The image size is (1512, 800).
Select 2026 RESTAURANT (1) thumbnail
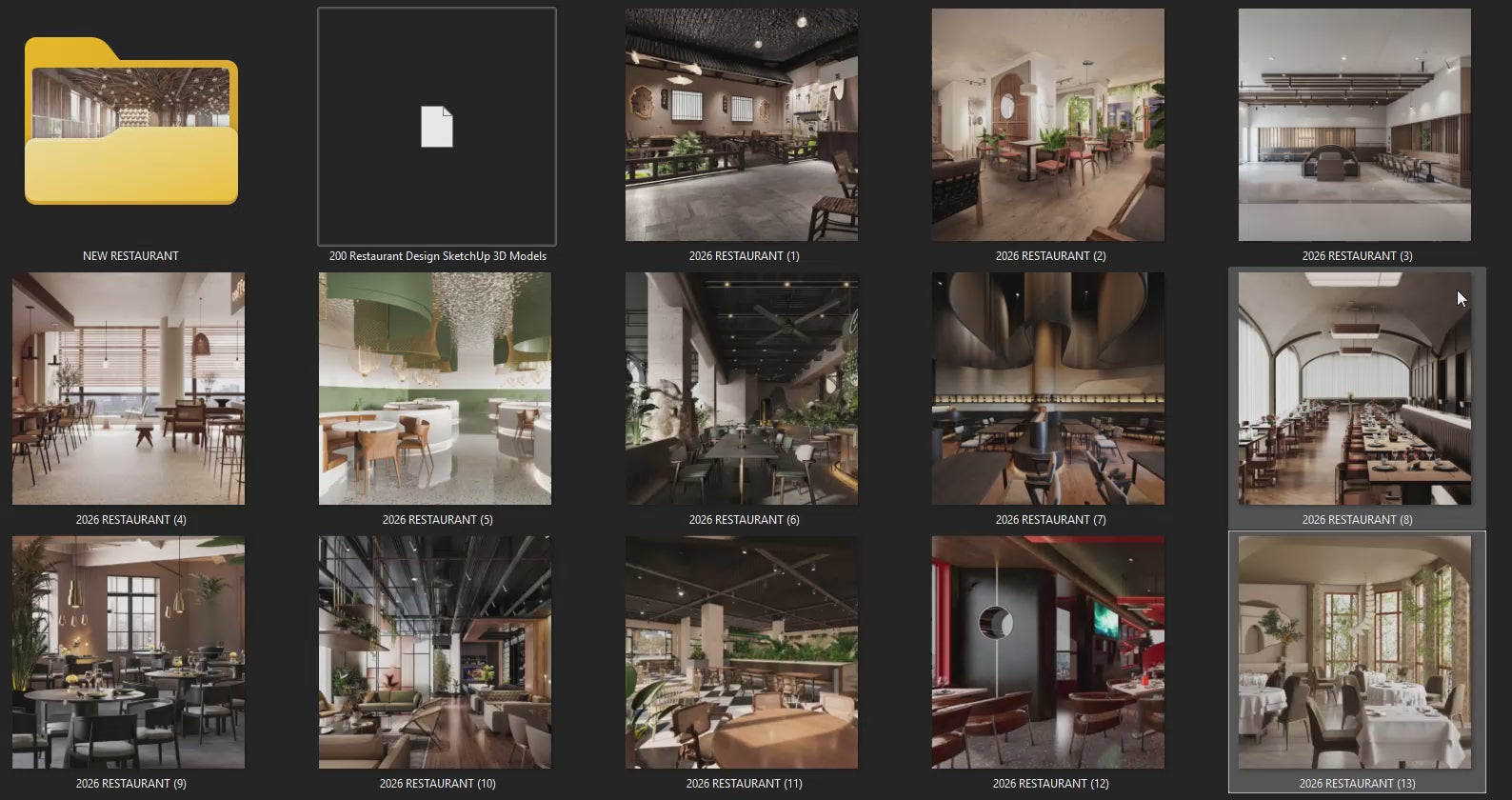pyautogui.click(x=741, y=125)
